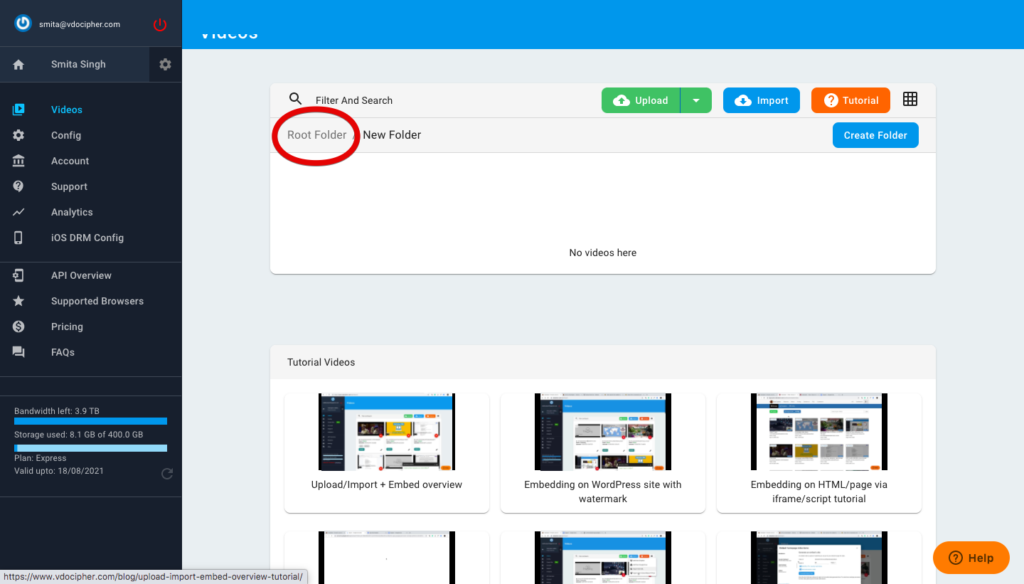
Task: Open the orange Tutorial button
Action: click(850, 100)
